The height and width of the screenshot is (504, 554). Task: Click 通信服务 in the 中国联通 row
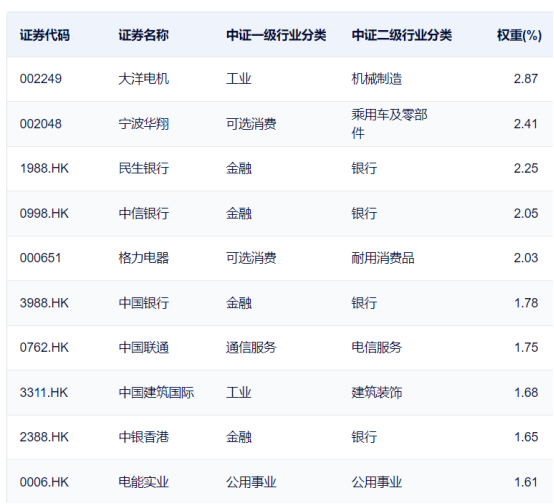point(251,347)
